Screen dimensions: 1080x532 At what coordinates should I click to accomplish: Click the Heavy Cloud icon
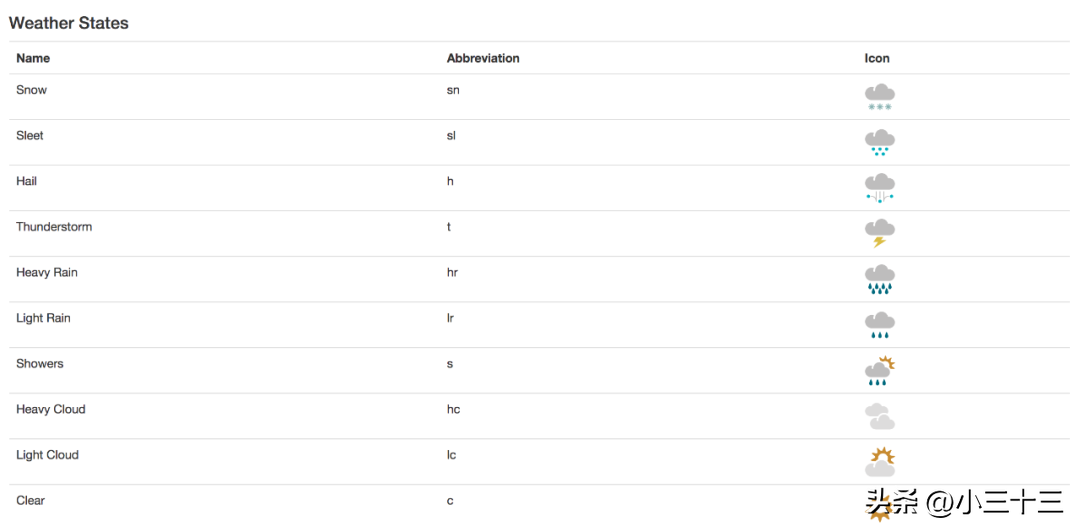tap(880, 416)
